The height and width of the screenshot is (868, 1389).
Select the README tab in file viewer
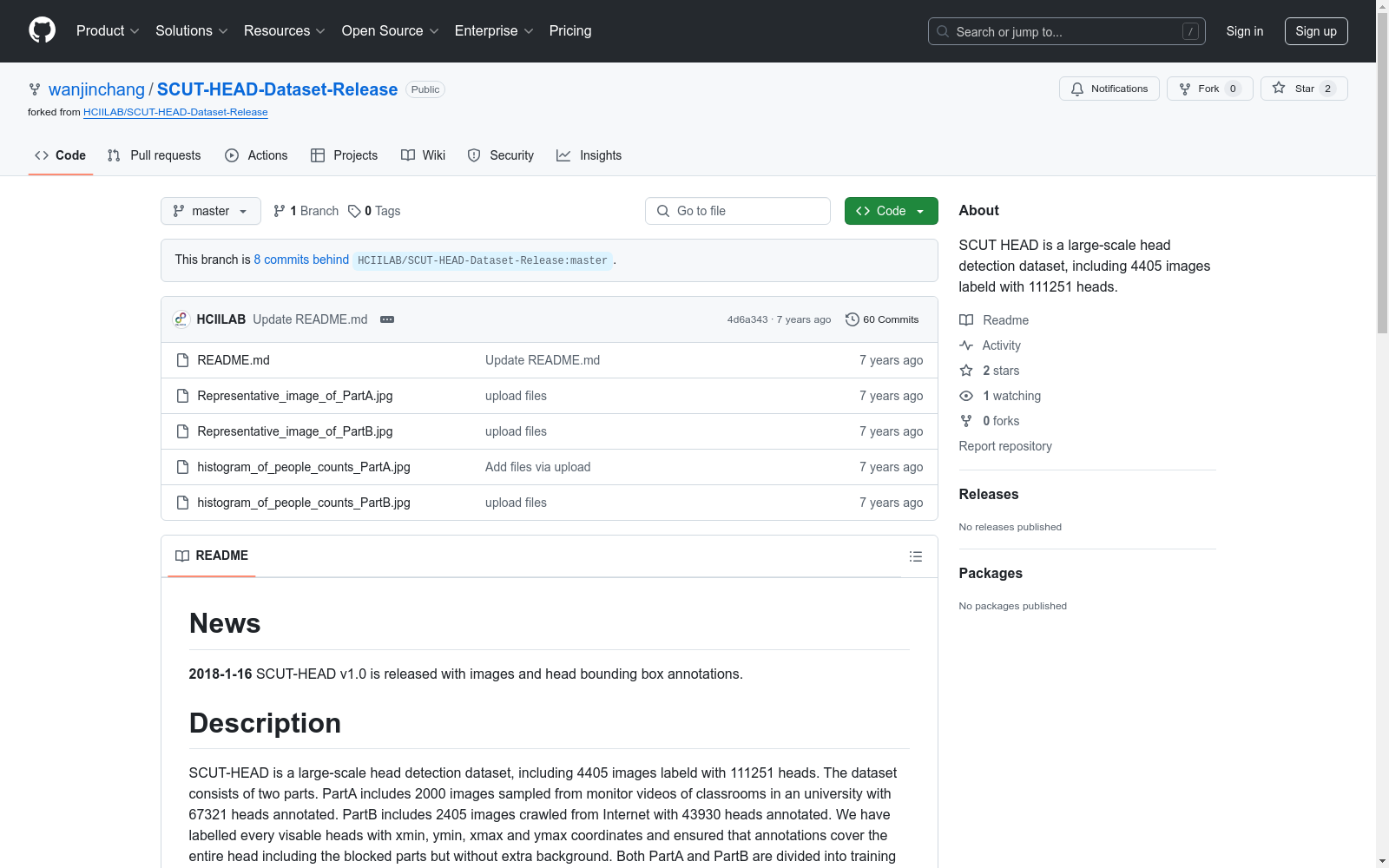pos(212,556)
